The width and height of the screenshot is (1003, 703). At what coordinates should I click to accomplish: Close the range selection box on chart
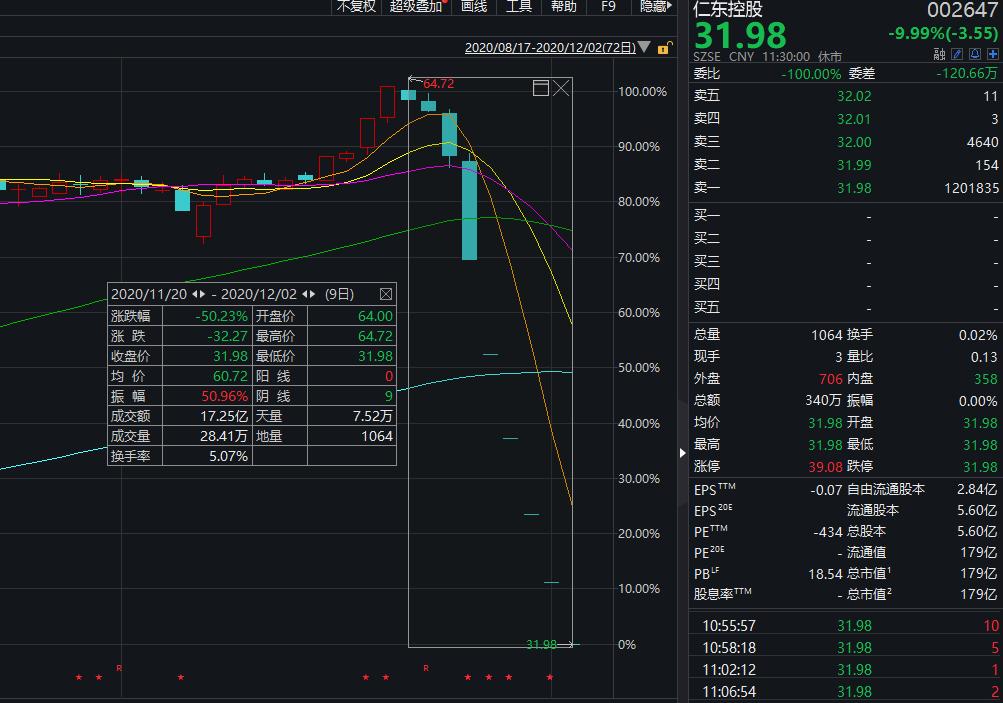[x=561, y=88]
